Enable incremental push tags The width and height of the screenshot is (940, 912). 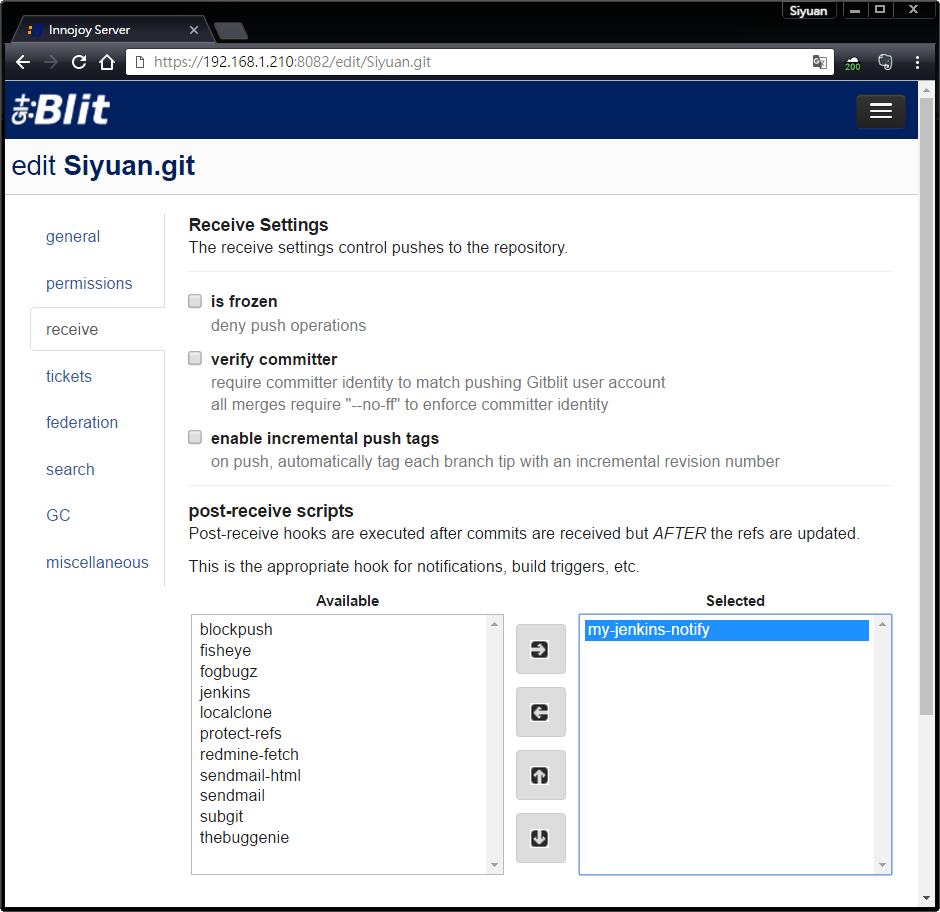[194, 437]
